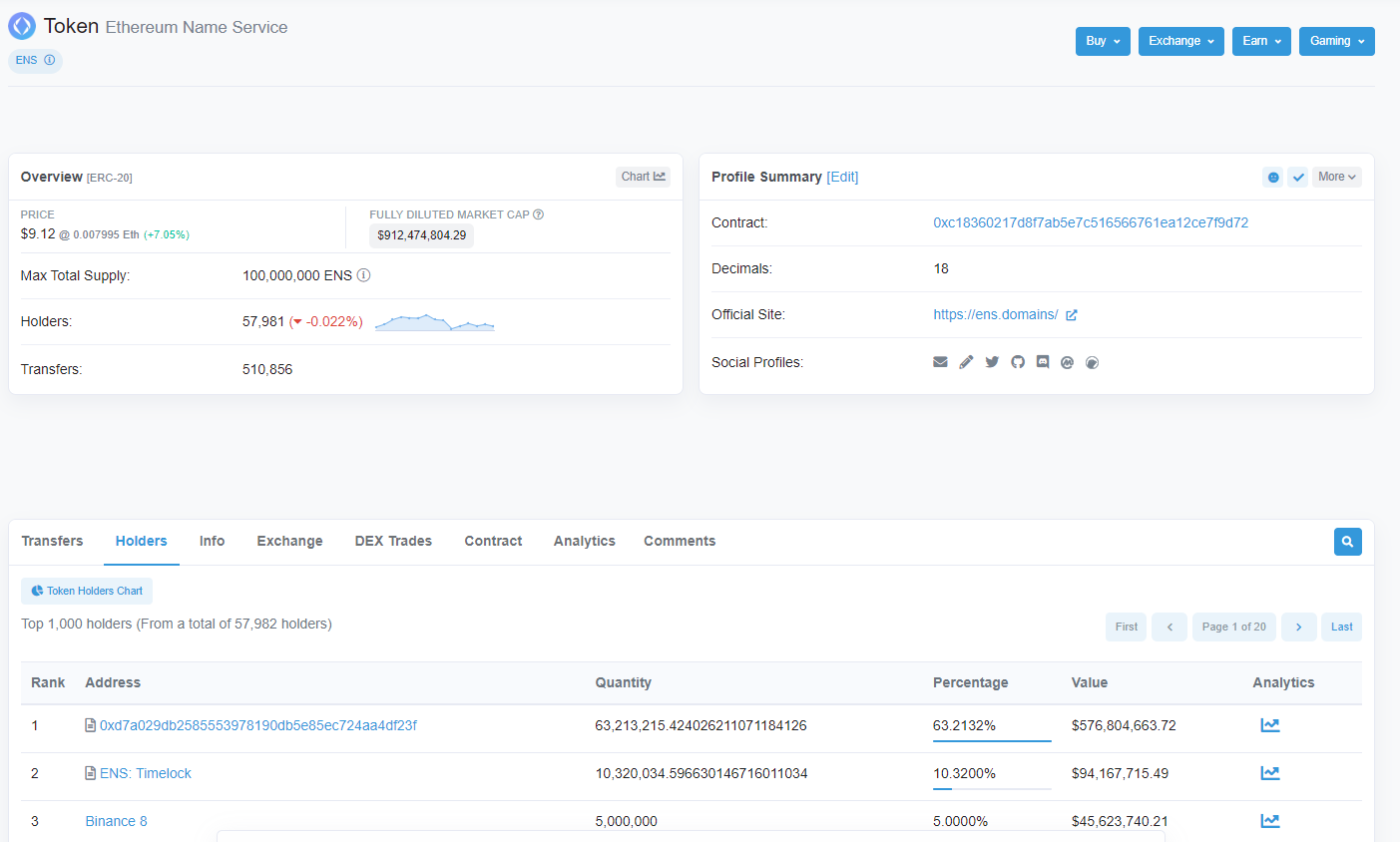Open the CoinGecko social profile icon
The width and height of the screenshot is (1400, 842).
1093,362
